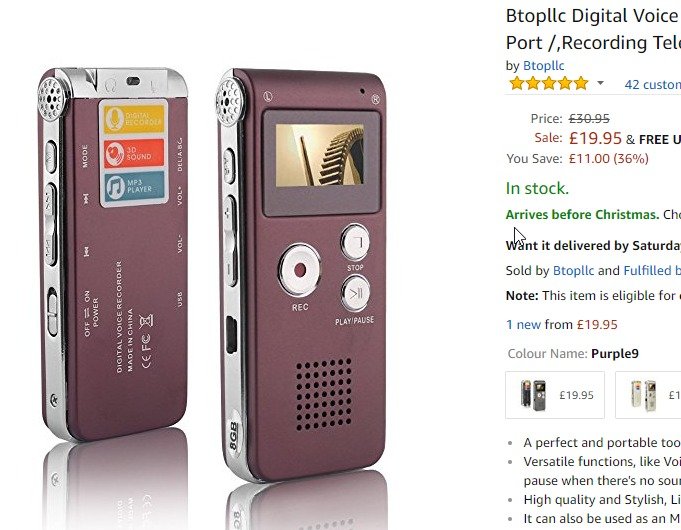Screen dimensions: 681x530
Task: Click the five-star rating icons
Action: coord(549,83)
